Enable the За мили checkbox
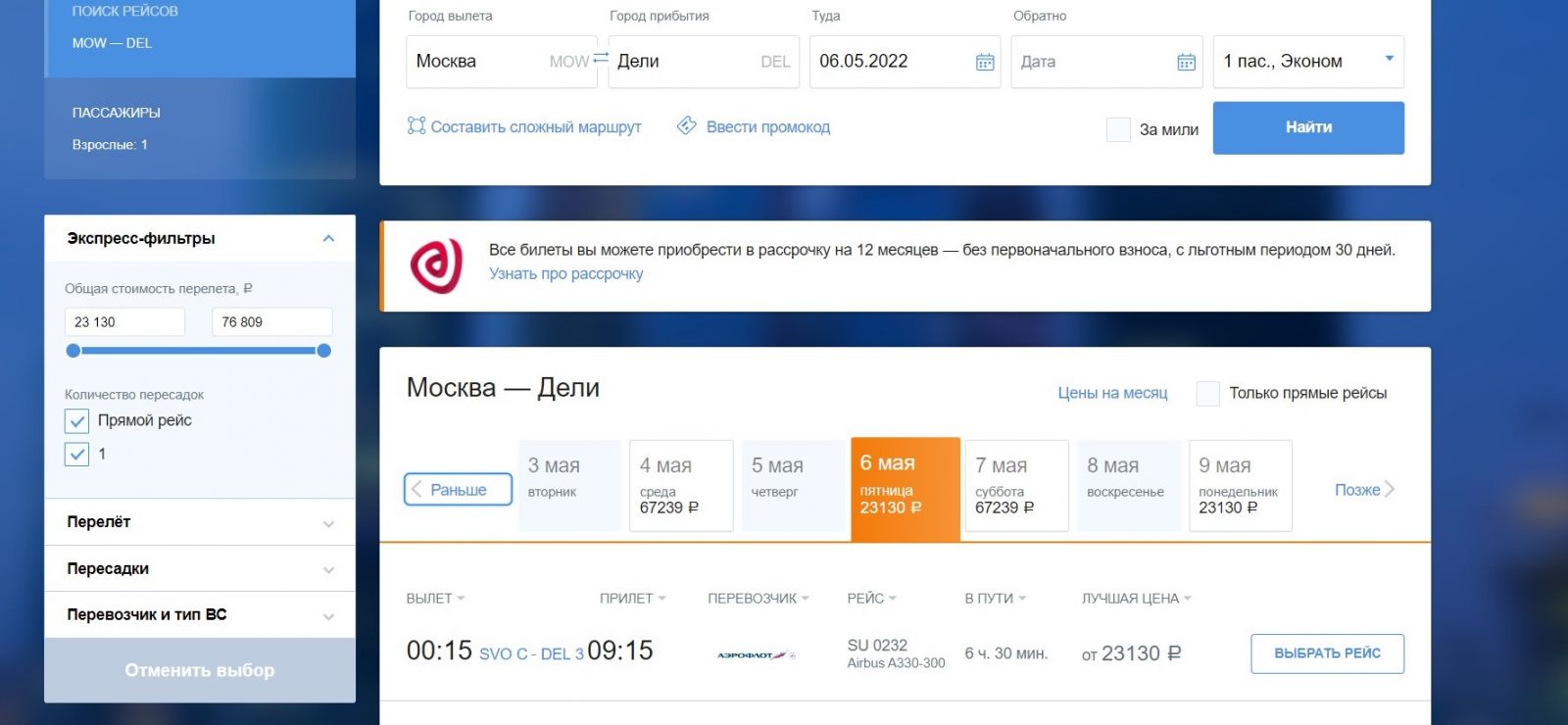1568x725 pixels. pyautogui.click(x=1118, y=129)
